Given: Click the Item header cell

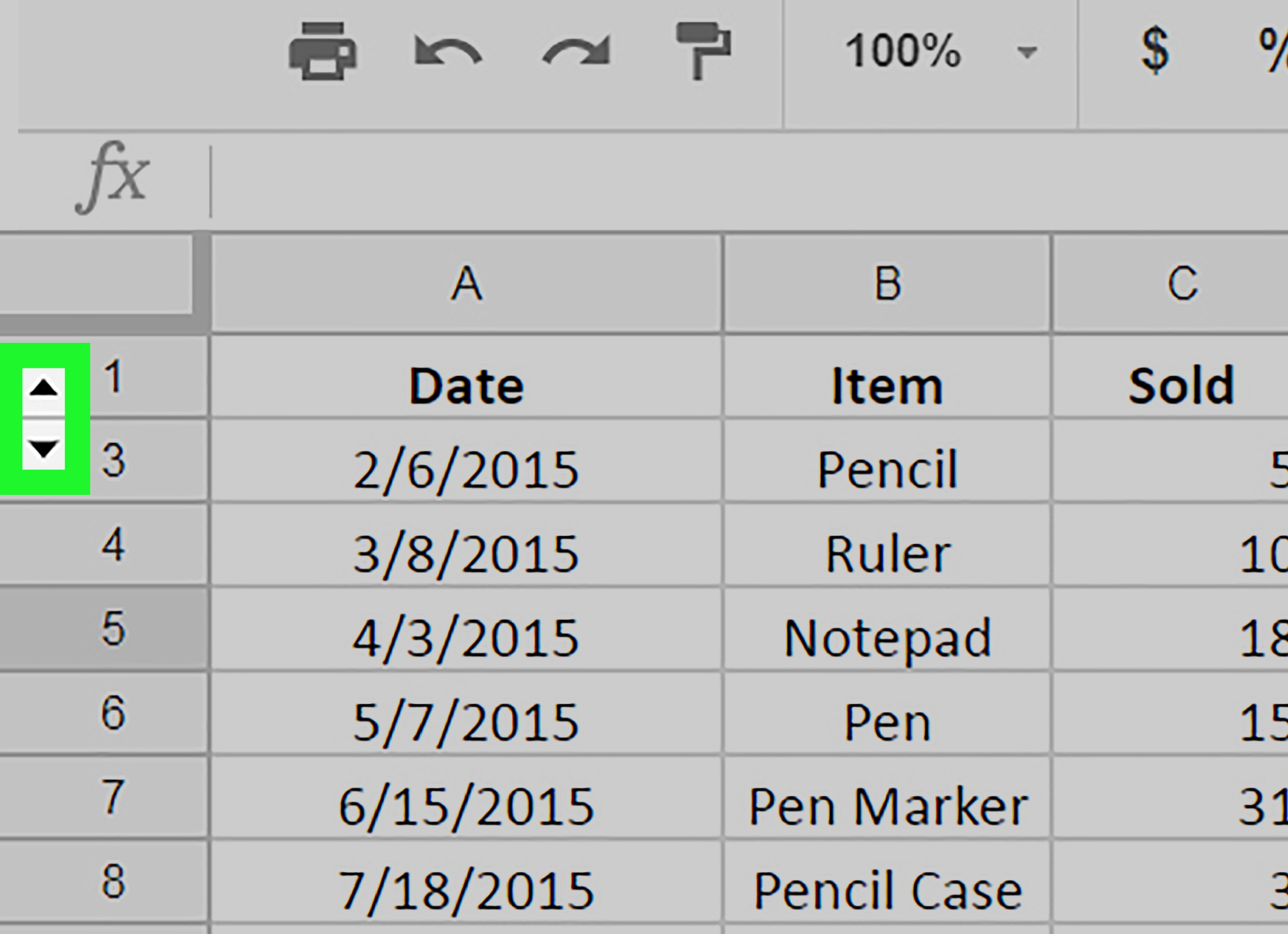Looking at the screenshot, I should 887,386.
